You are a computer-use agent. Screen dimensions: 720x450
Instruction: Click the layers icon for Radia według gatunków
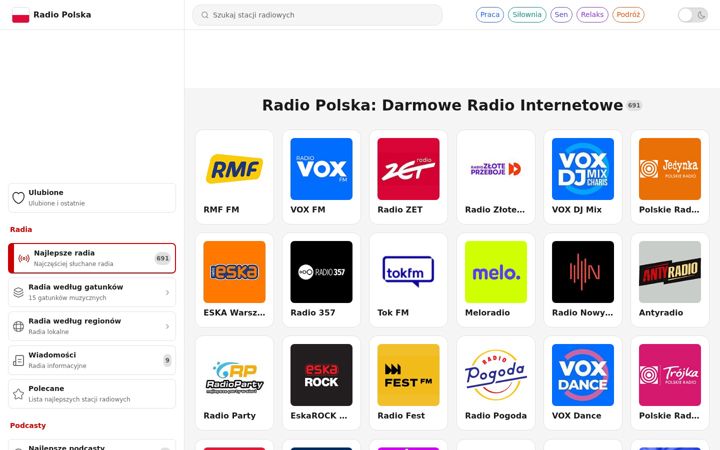point(18,292)
